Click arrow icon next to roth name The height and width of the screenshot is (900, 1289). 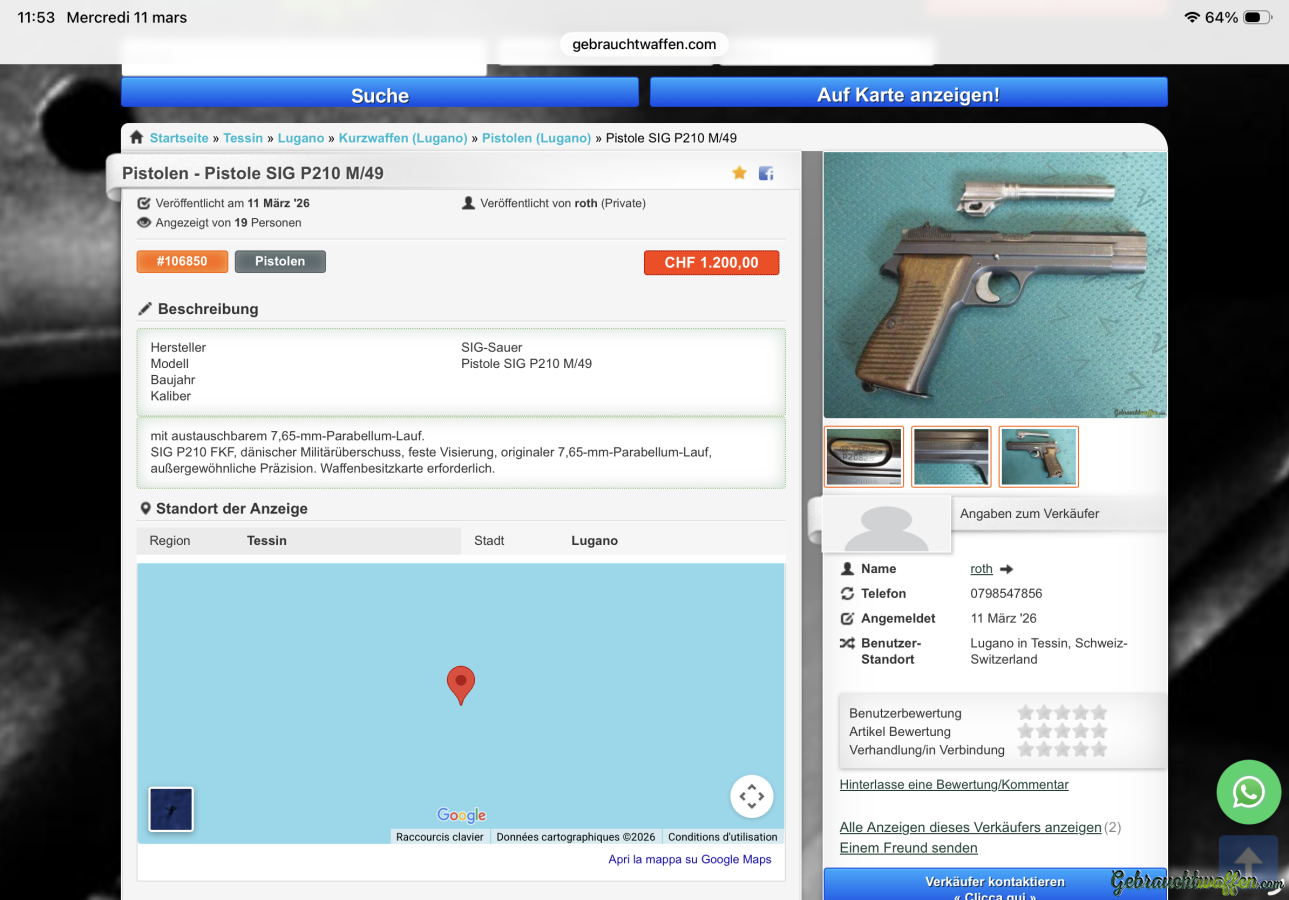1007,569
